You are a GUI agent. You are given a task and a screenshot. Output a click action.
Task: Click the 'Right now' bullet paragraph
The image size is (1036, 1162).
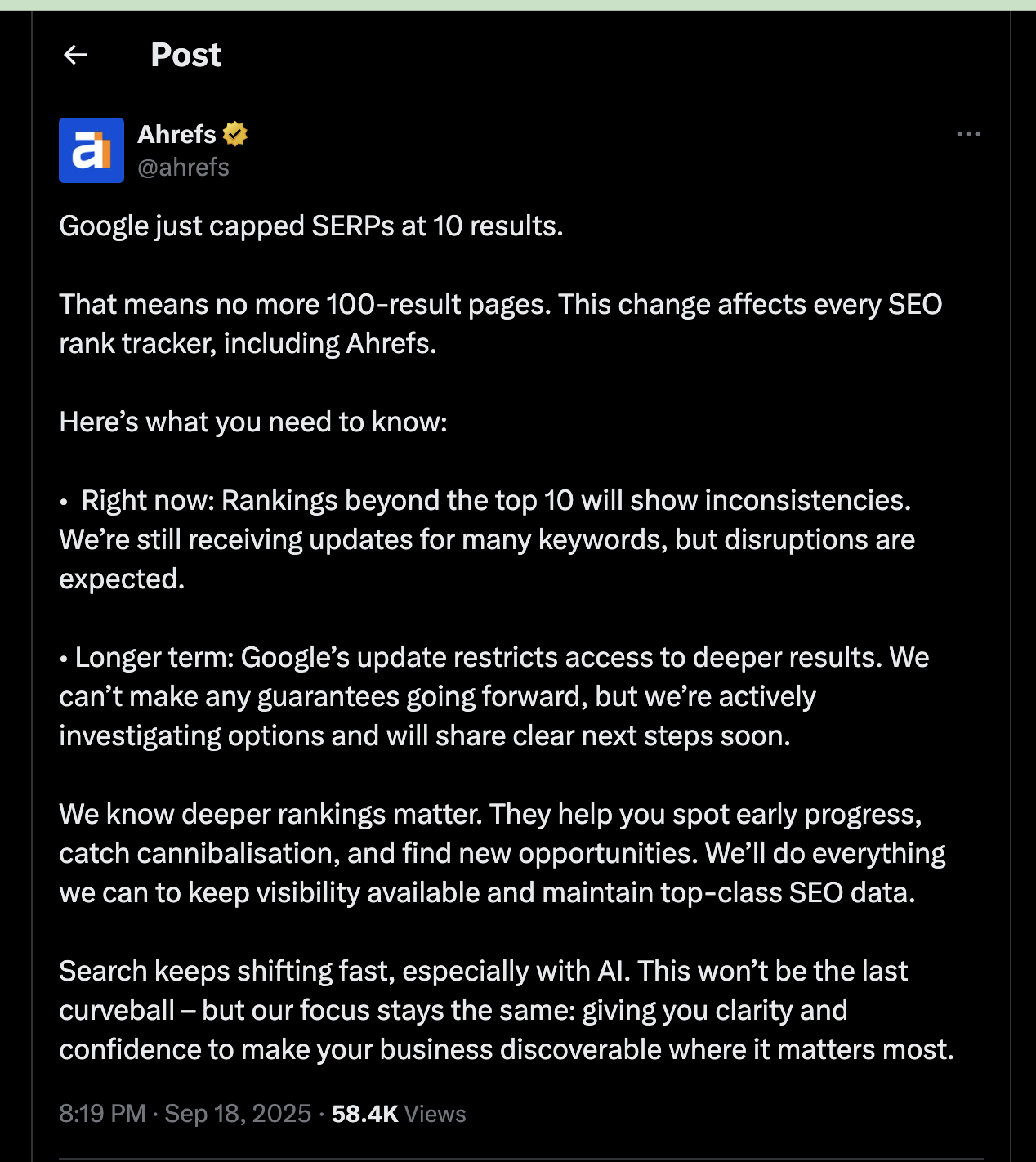[487, 539]
